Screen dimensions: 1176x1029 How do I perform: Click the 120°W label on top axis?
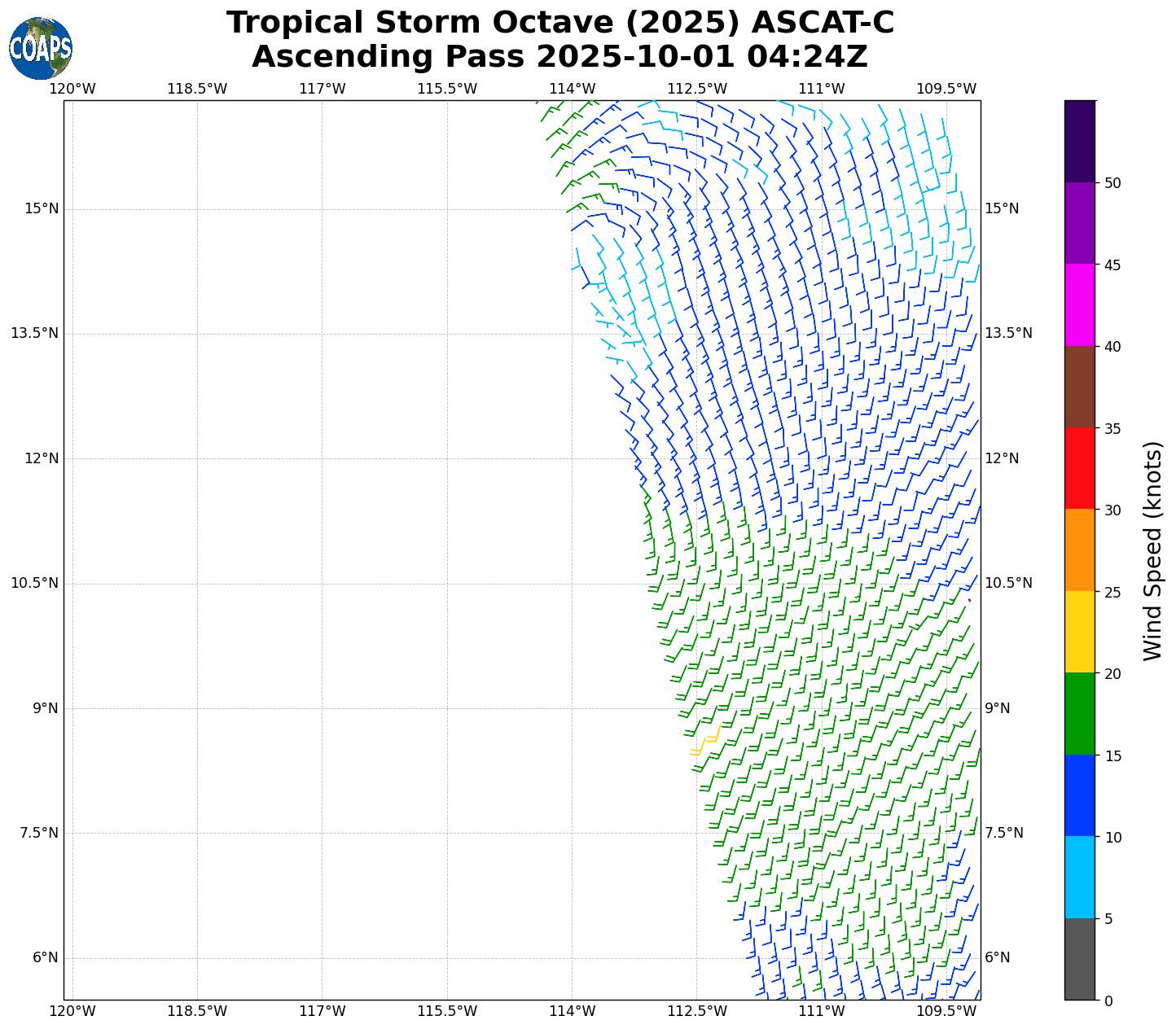(x=72, y=89)
